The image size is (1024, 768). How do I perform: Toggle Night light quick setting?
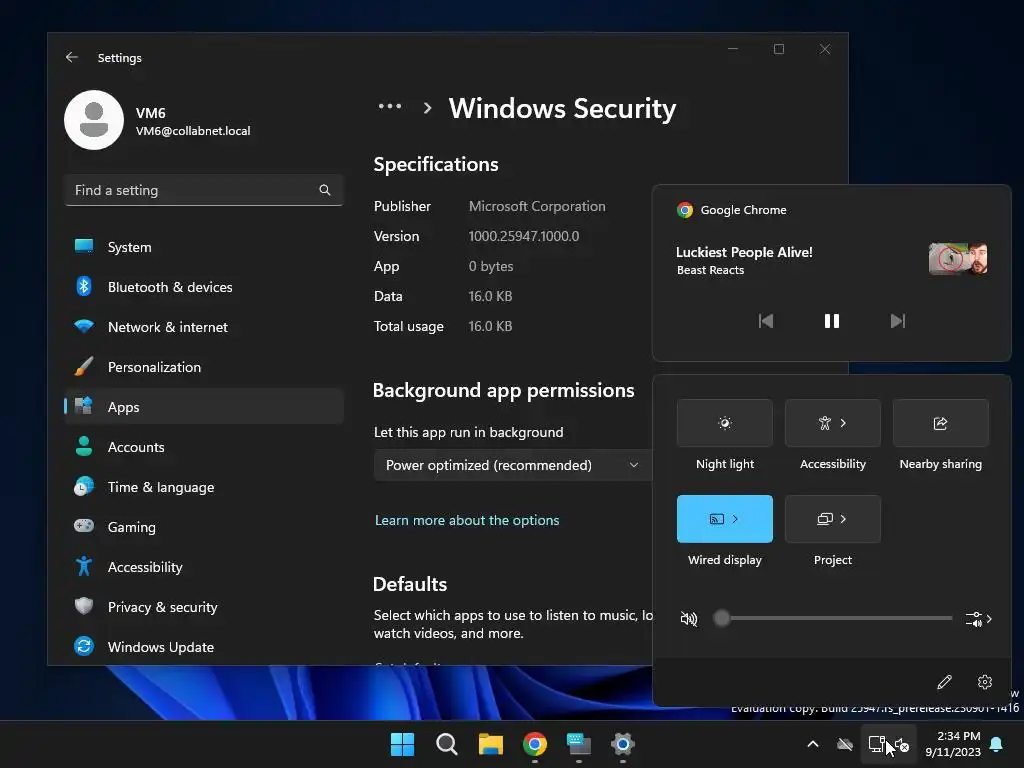725,423
